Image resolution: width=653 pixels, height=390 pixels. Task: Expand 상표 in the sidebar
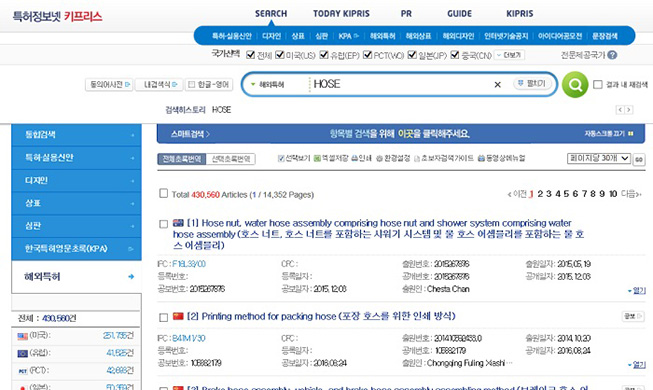point(77,203)
